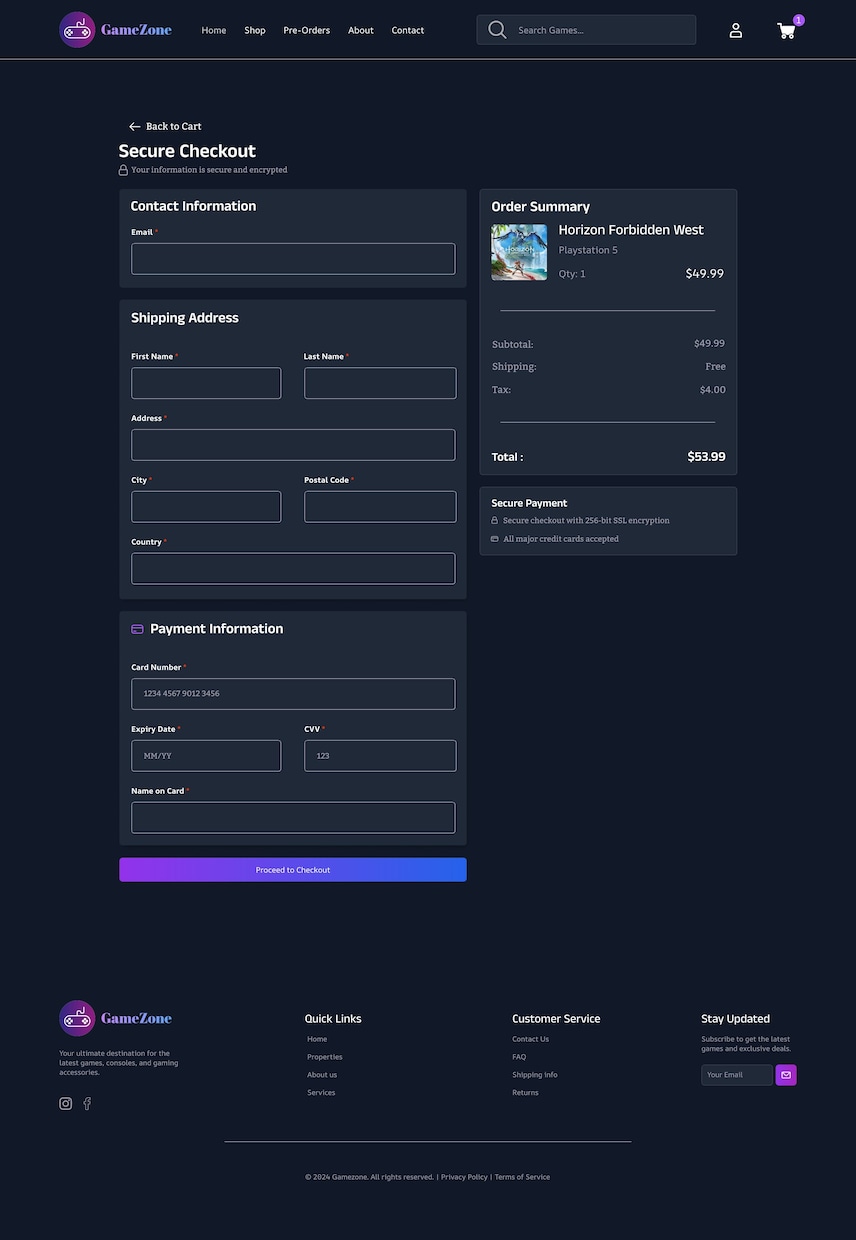The width and height of the screenshot is (856, 1240).
Task: Click the footer GameZone controller logo
Action: [77, 1018]
